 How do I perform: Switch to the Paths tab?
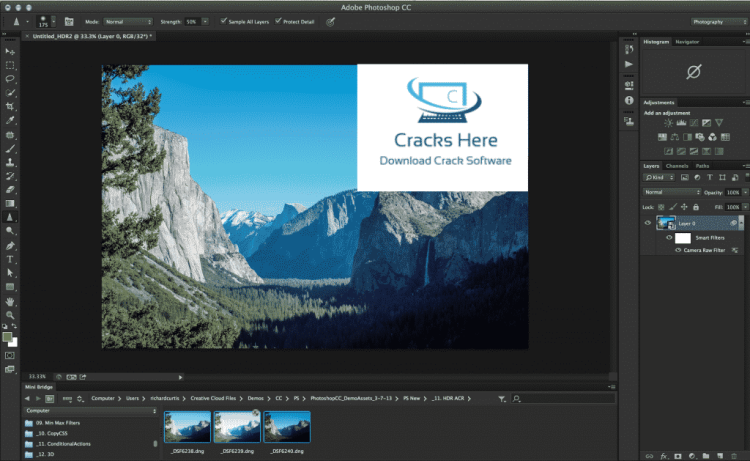point(702,166)
